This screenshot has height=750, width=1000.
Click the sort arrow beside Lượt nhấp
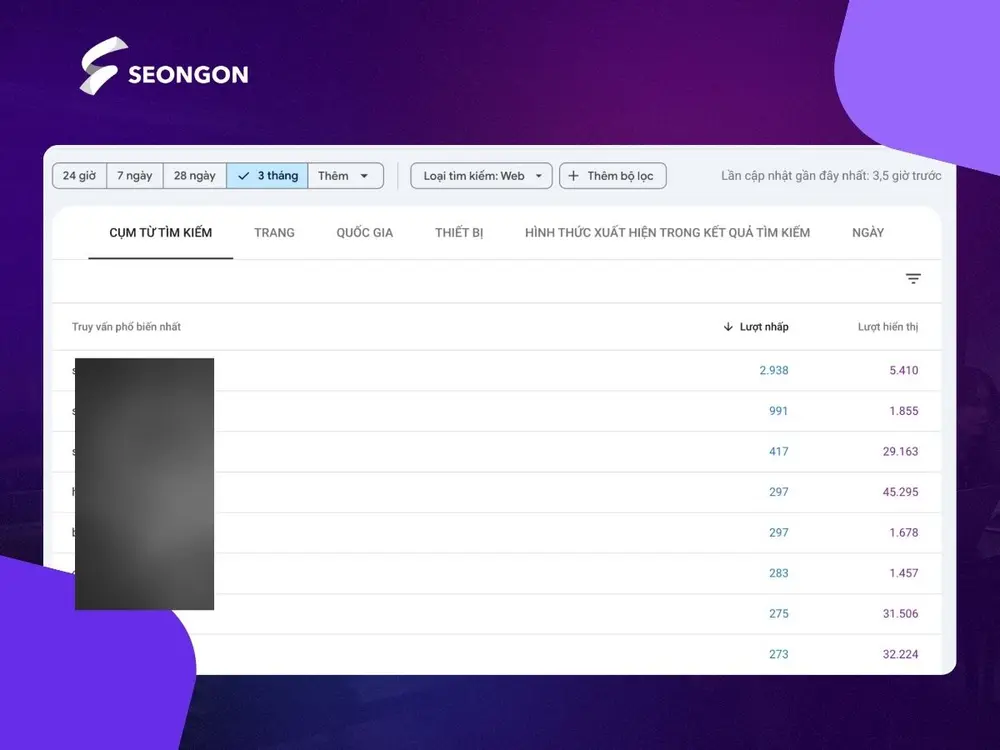click(728, 327)
